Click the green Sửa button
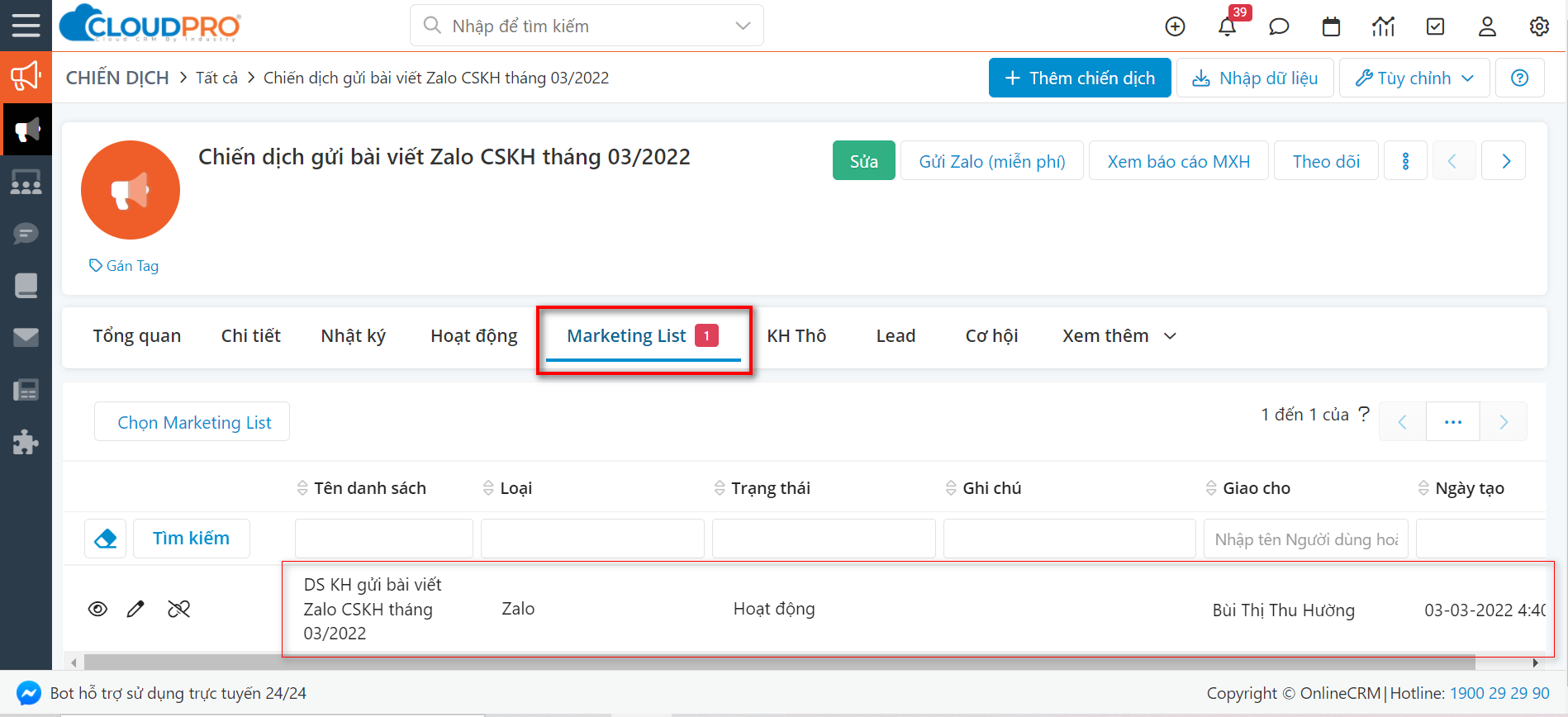 point(864,161)
